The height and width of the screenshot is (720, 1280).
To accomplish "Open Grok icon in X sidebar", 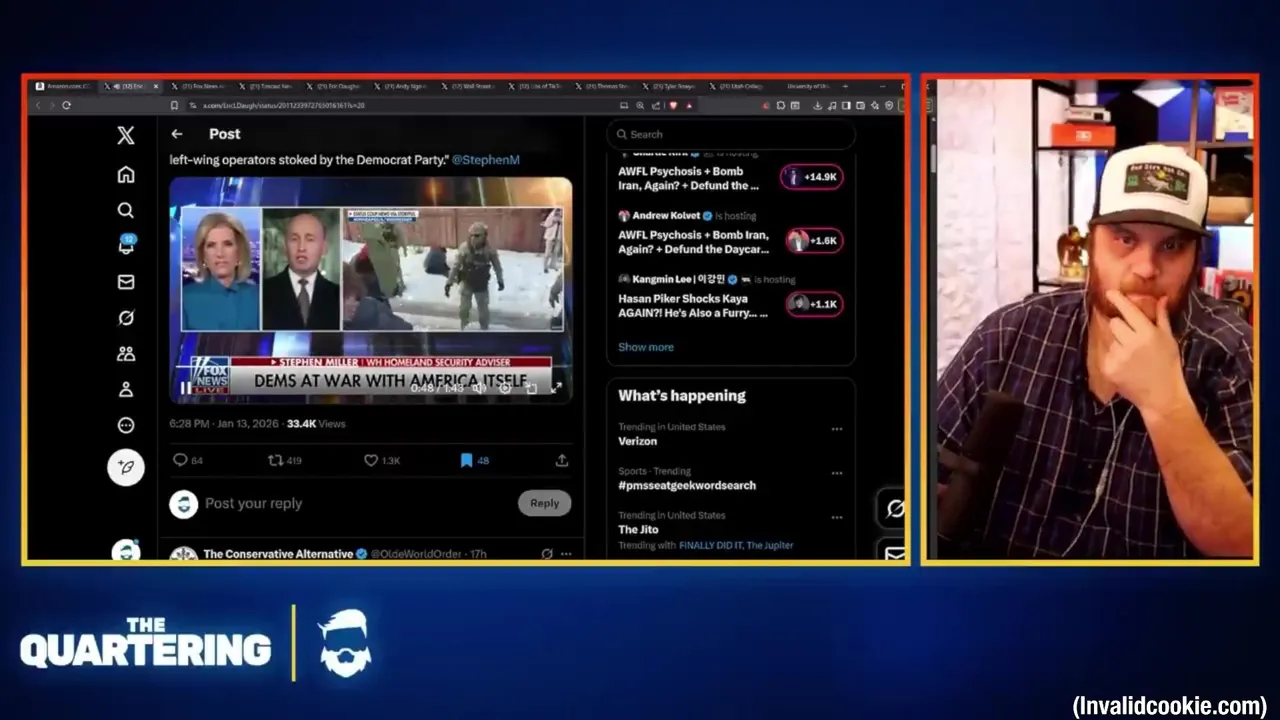I will (125, 318).
